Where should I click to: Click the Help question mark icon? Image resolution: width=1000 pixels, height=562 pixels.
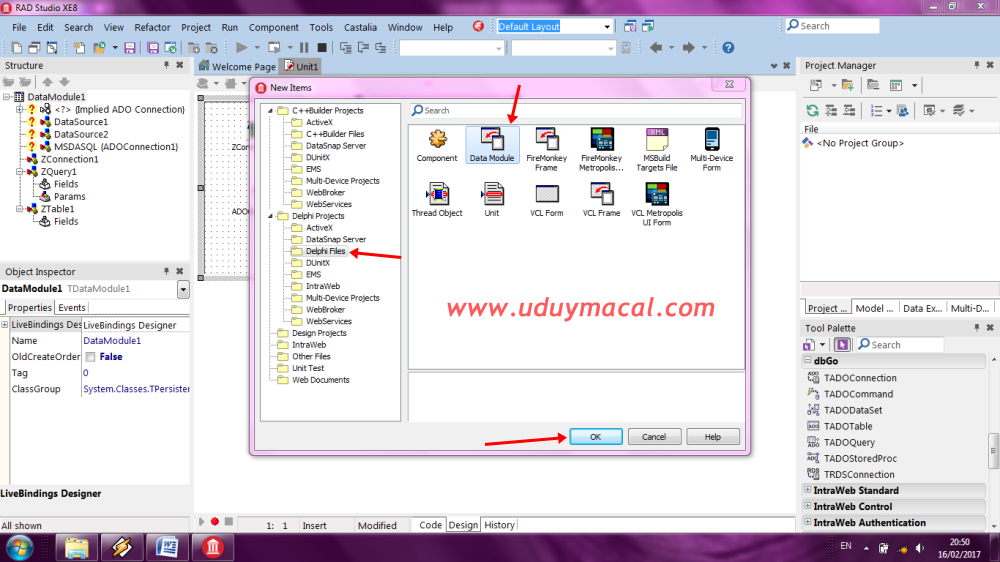coord(728,47)
